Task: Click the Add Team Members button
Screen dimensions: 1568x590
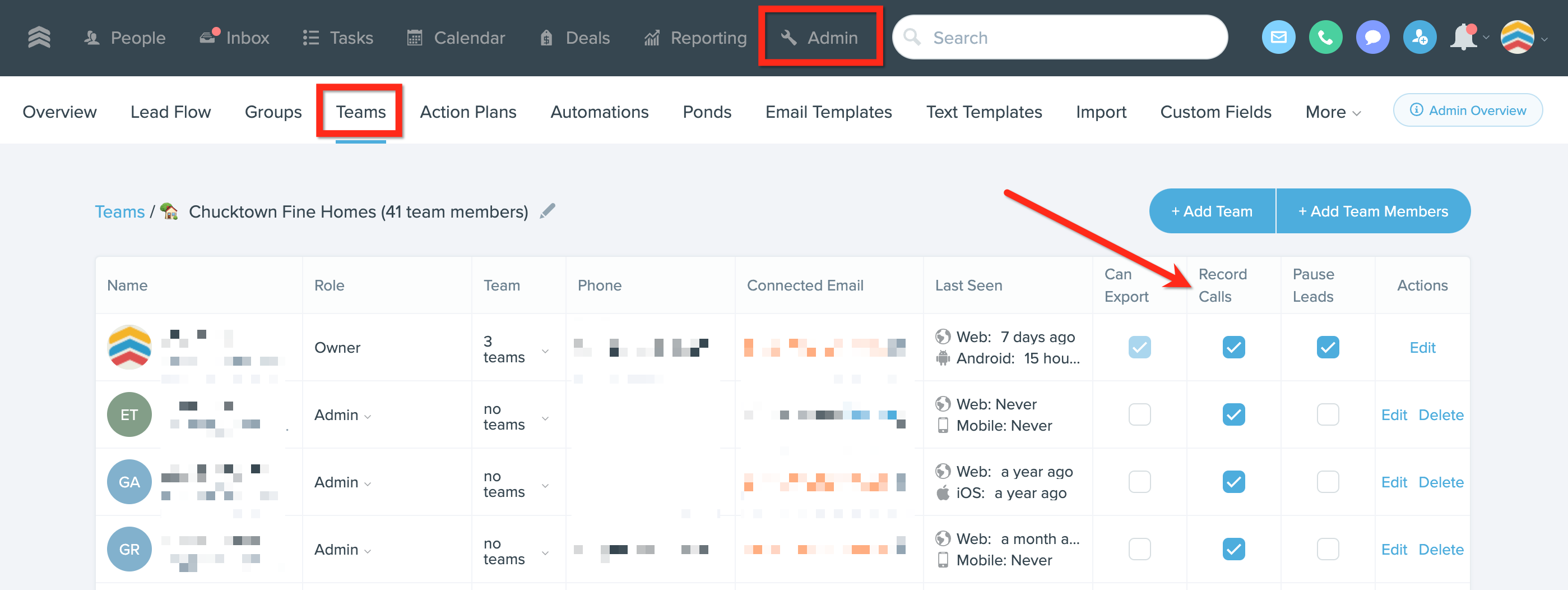Action: 1372,211
